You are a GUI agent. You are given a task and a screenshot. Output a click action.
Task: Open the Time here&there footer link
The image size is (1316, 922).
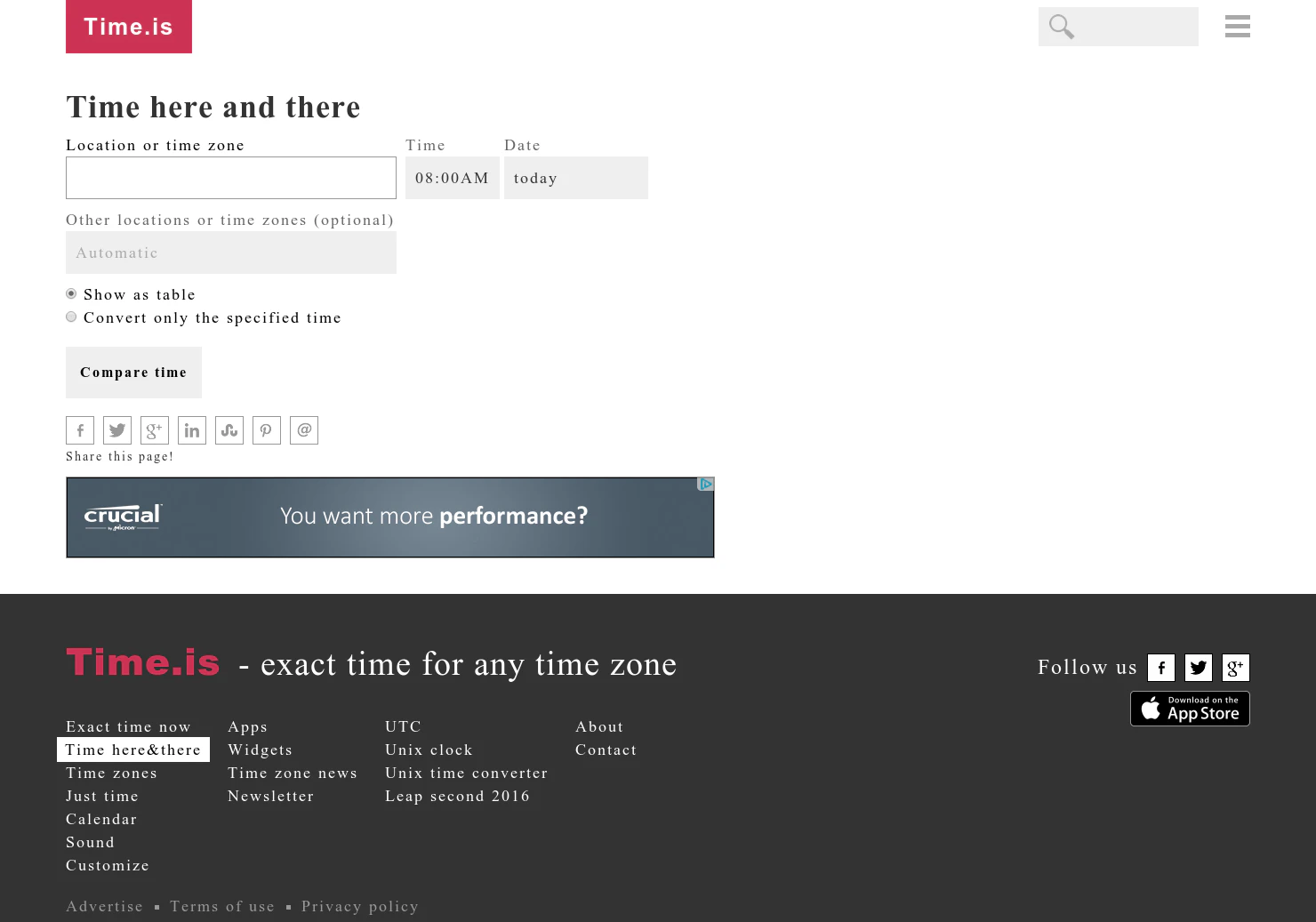[133, 750]
